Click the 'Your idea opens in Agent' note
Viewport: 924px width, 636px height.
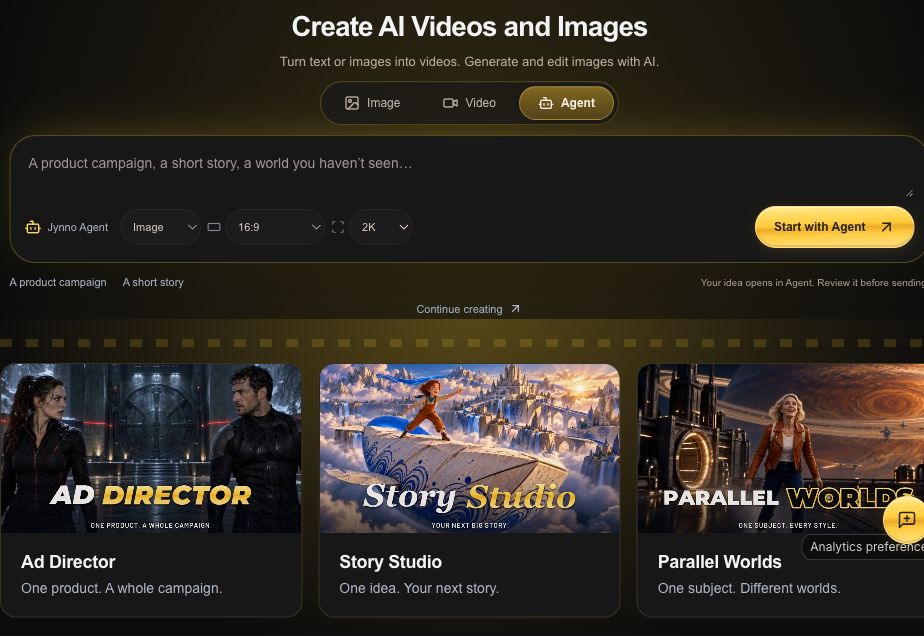click(812, 283)
